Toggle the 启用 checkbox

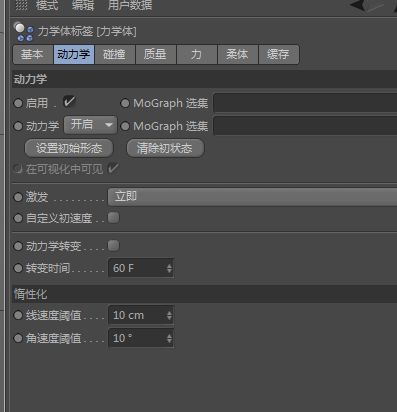(x=69, y=102)
